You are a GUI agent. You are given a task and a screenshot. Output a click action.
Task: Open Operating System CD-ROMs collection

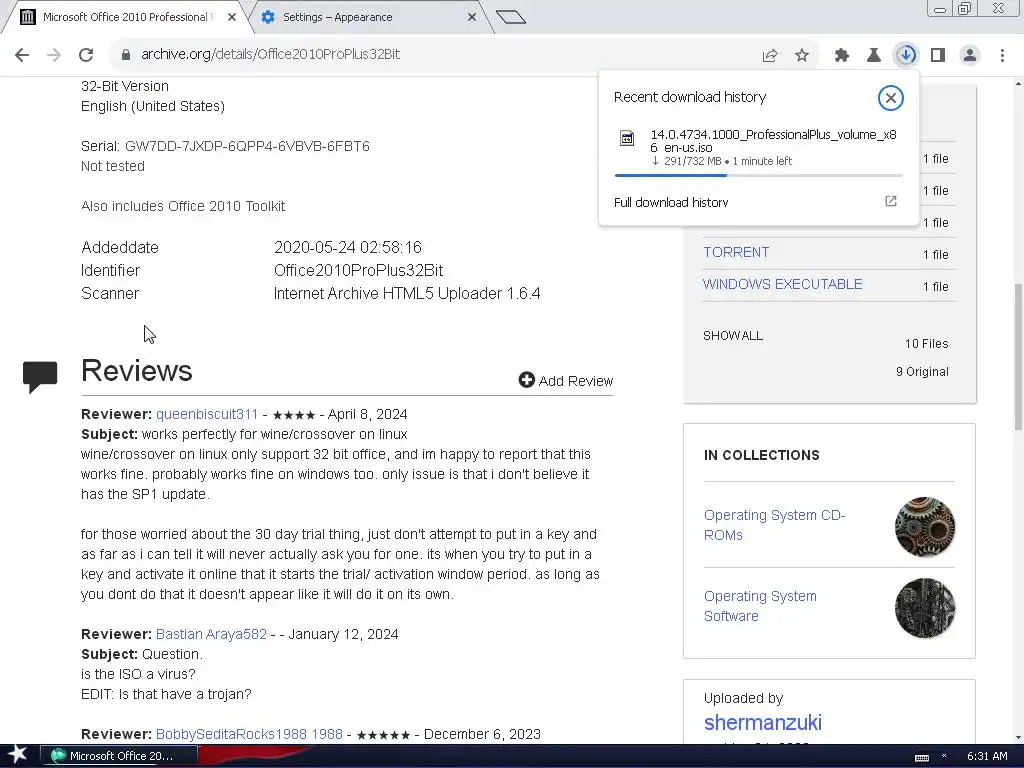tap(774, 525)
